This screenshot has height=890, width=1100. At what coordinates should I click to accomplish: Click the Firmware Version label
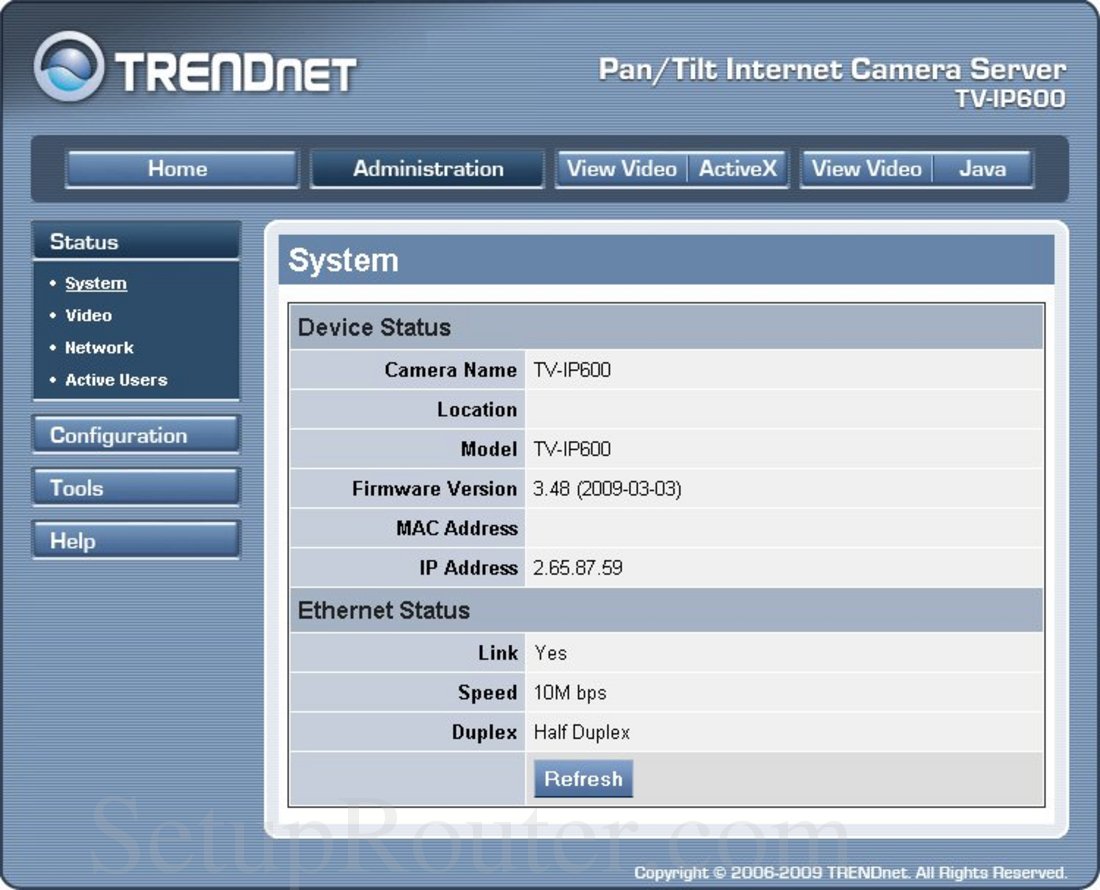point(434,489)
